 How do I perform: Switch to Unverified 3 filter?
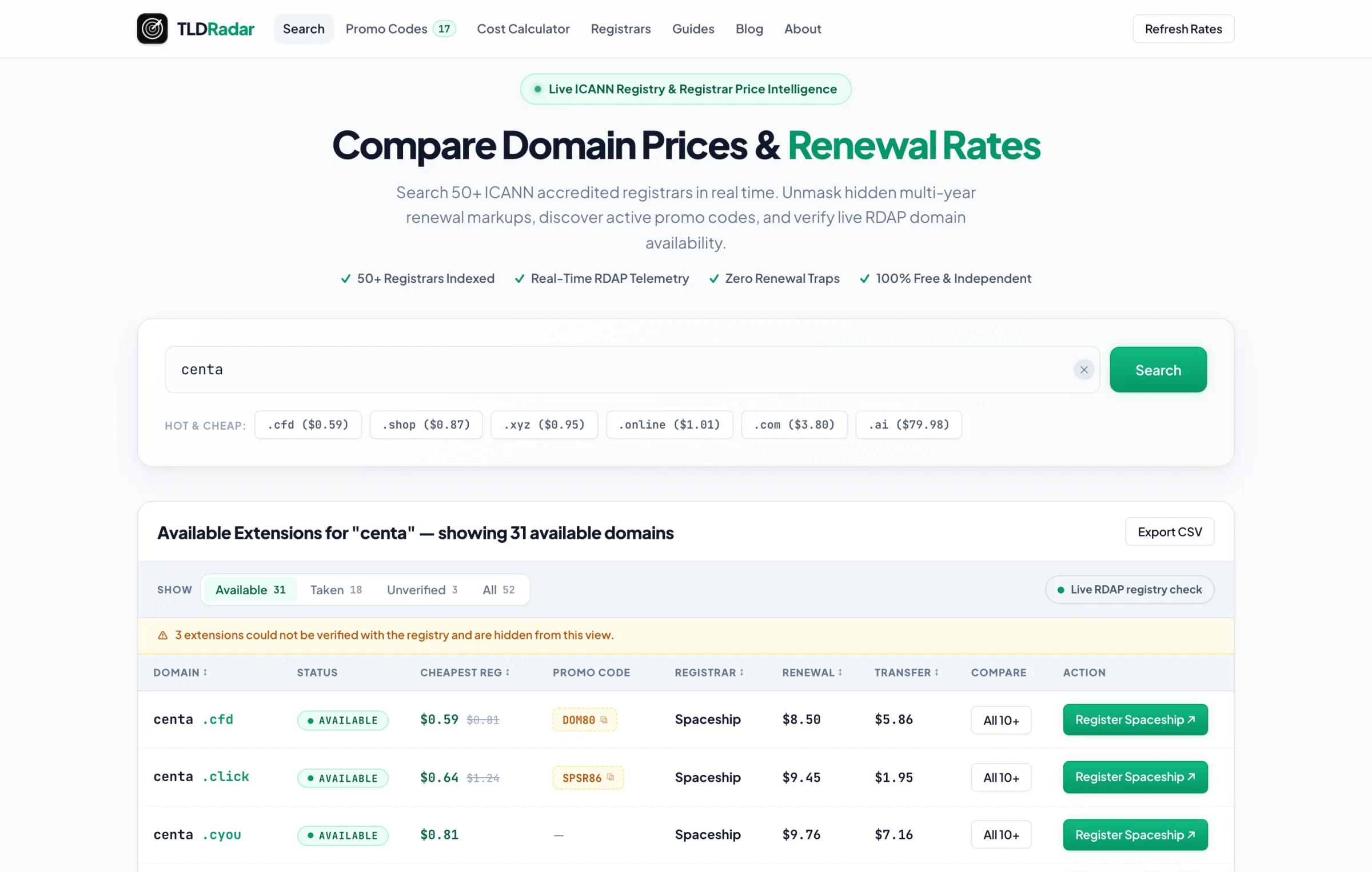422,590
